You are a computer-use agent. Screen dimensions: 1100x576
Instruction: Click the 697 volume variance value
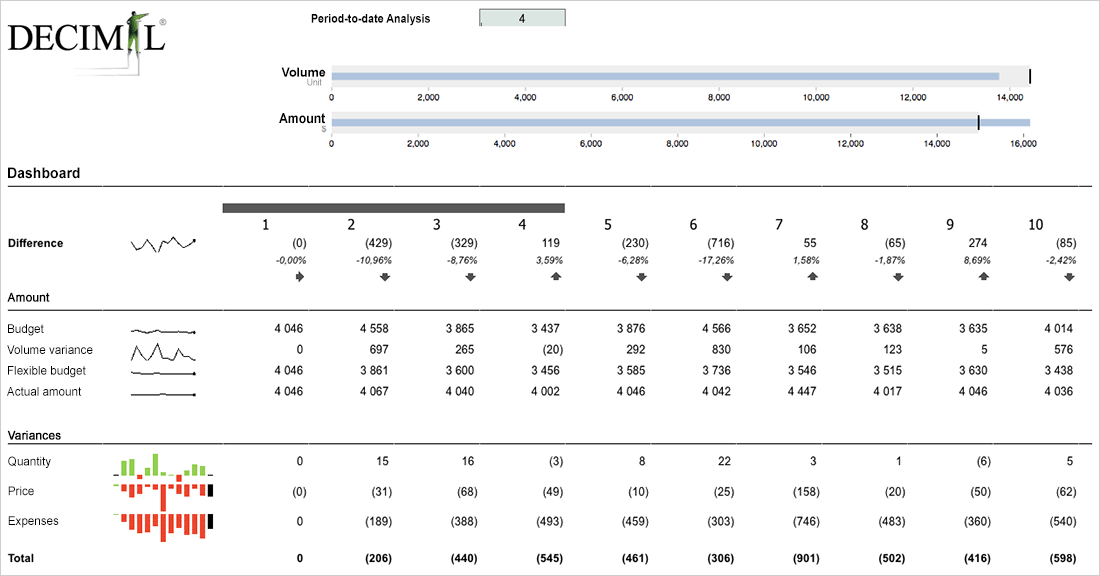(x=379, y=349)
